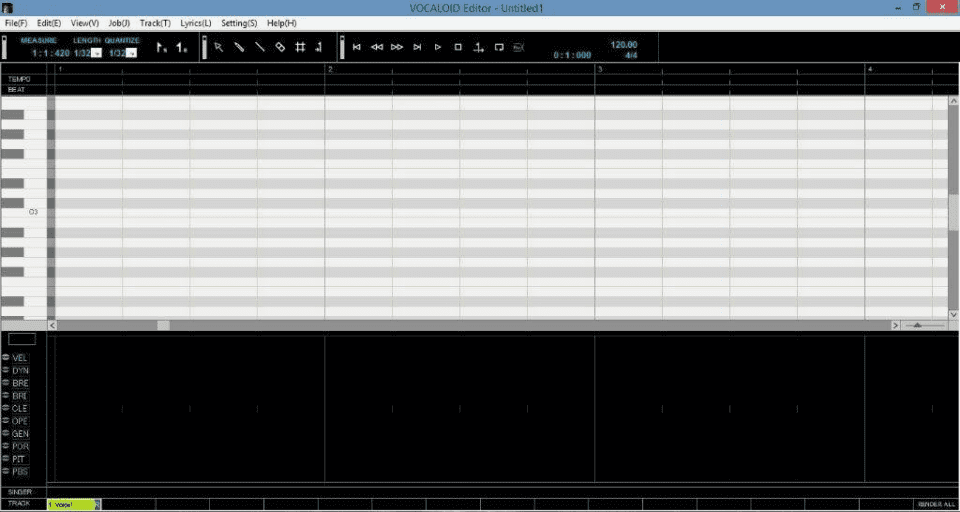Select the OPE control parameter
Image resolution: width=960 pixels, height=512 pixels.
[20, 421]
